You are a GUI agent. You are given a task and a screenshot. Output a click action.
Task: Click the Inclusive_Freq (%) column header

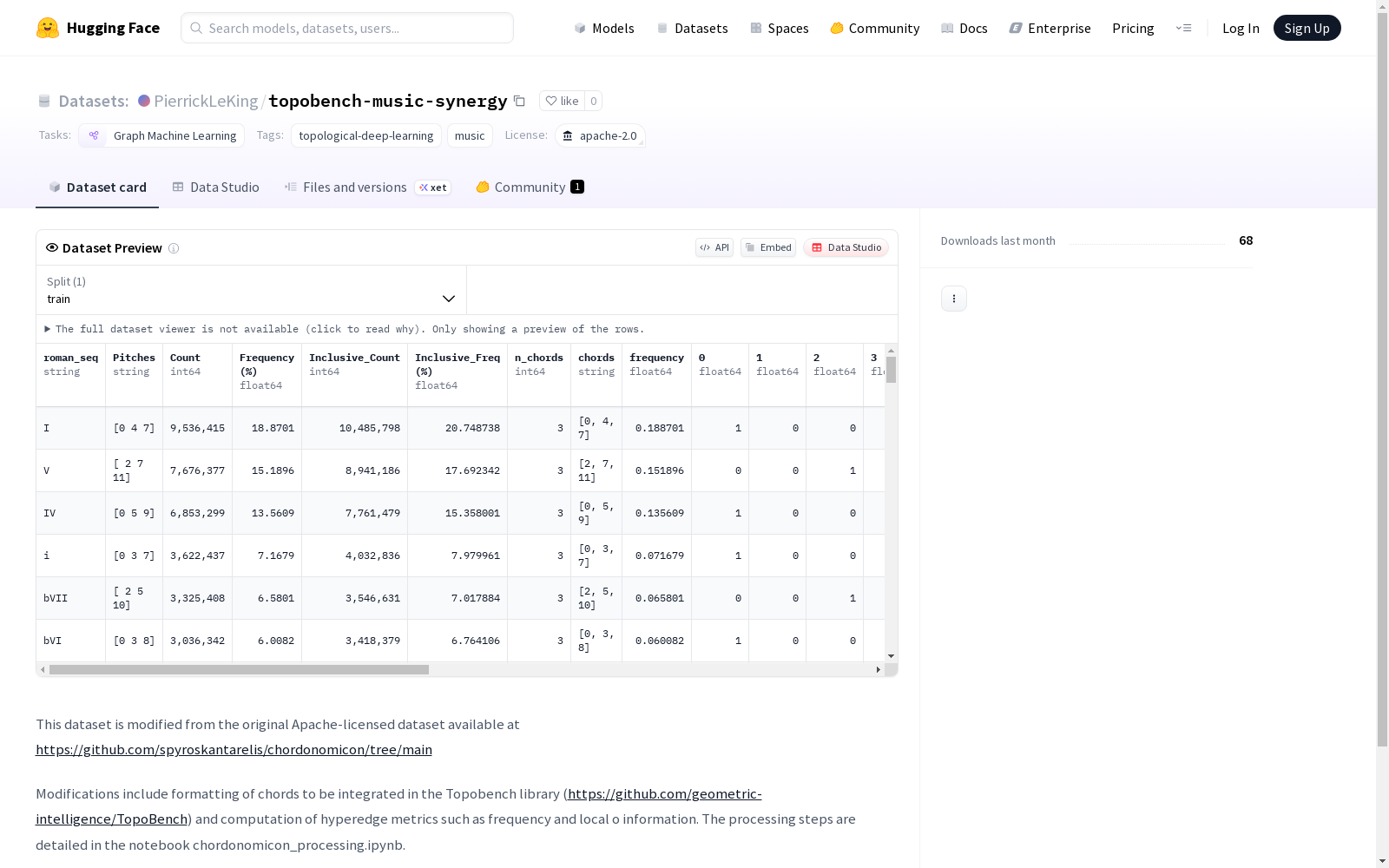click(x=458, y=374)
